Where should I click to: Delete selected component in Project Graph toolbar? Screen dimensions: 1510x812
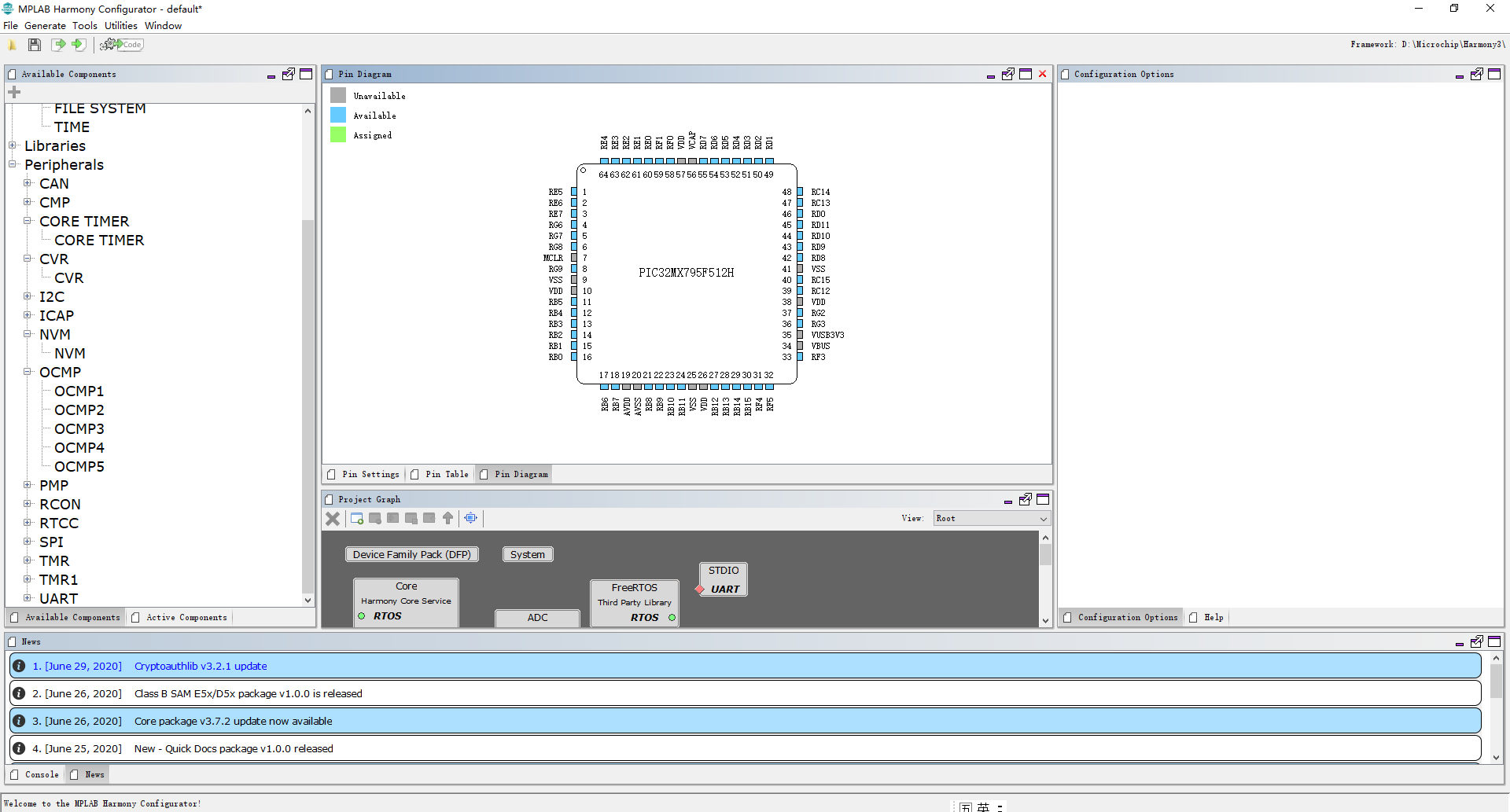click(x=333, y=518)
